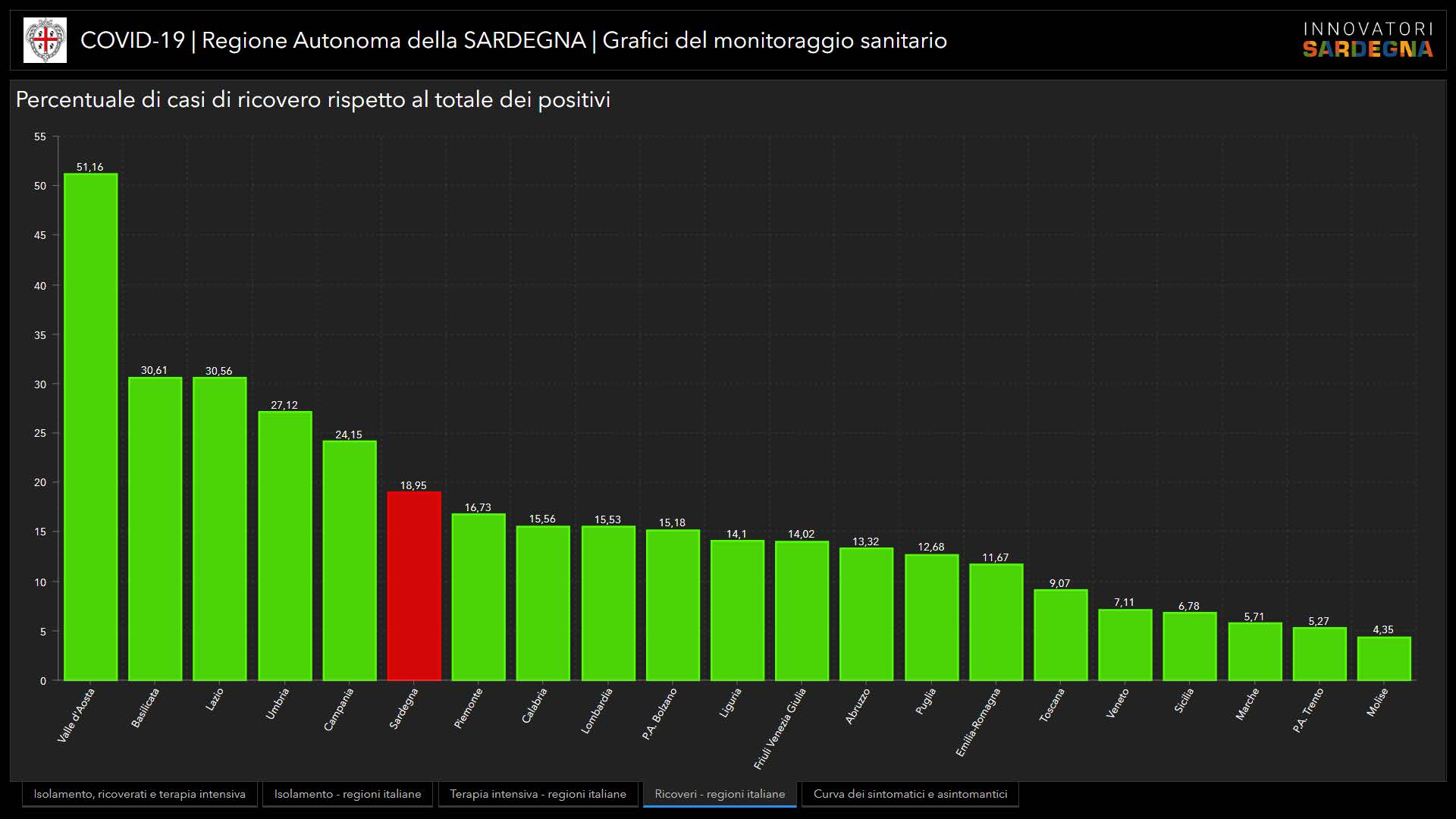
Task: Click the Campania bar
Action: coord(349,560)
